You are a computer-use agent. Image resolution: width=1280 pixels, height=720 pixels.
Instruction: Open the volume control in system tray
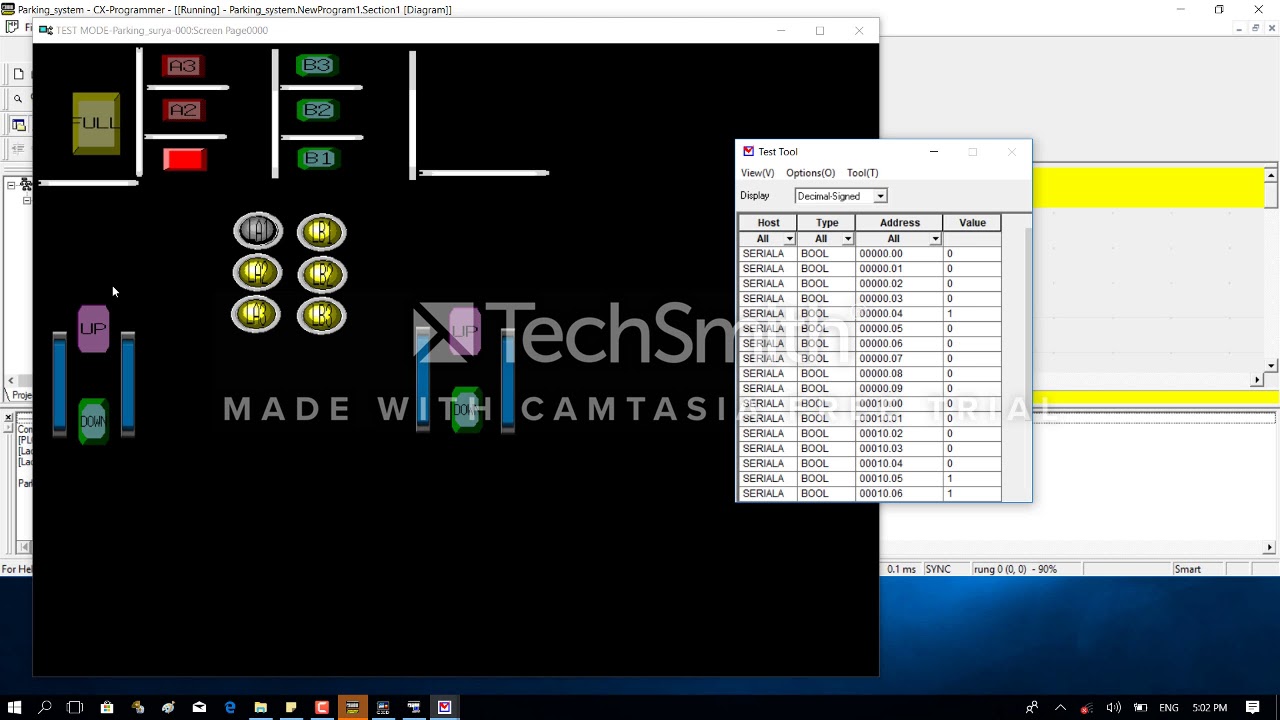[x=1113, y=708]
